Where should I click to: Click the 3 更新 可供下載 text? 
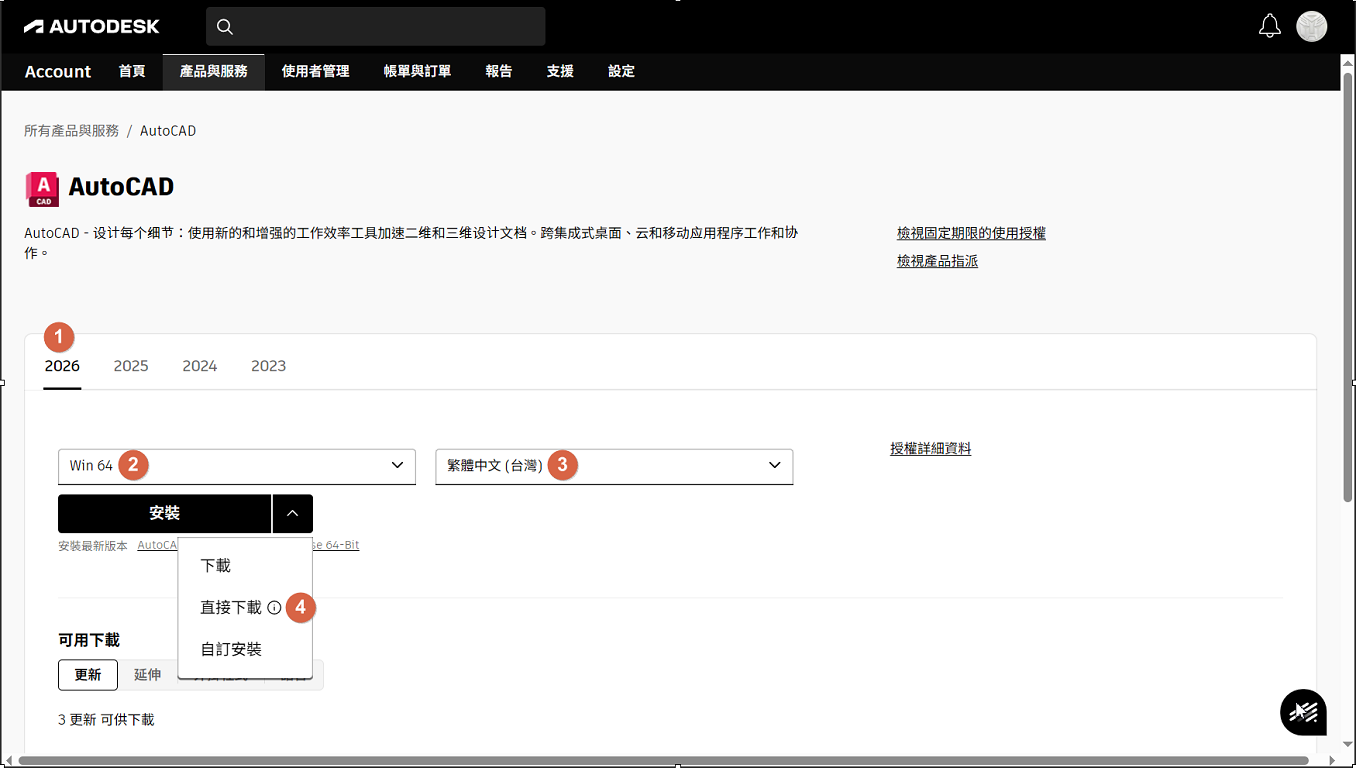pyautogui.click(x=106, y=720)
